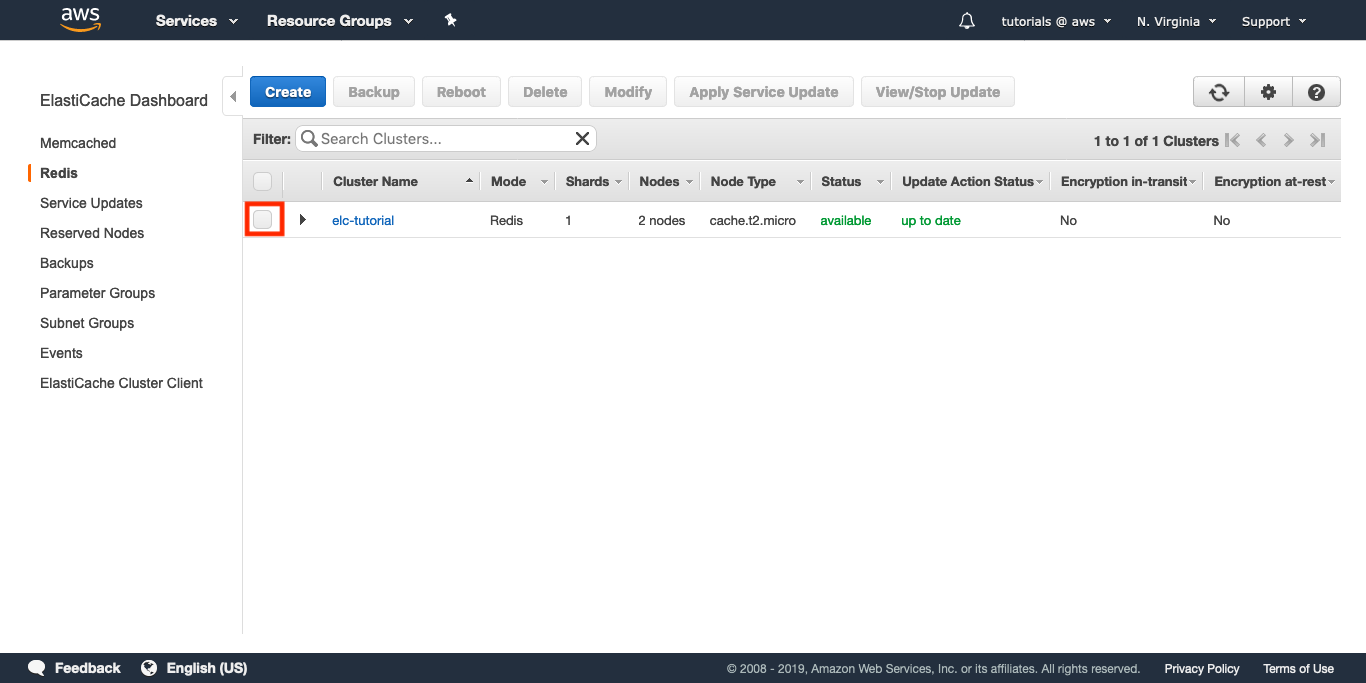
Task: Click into the Search Clusters field
Action: 440,139
